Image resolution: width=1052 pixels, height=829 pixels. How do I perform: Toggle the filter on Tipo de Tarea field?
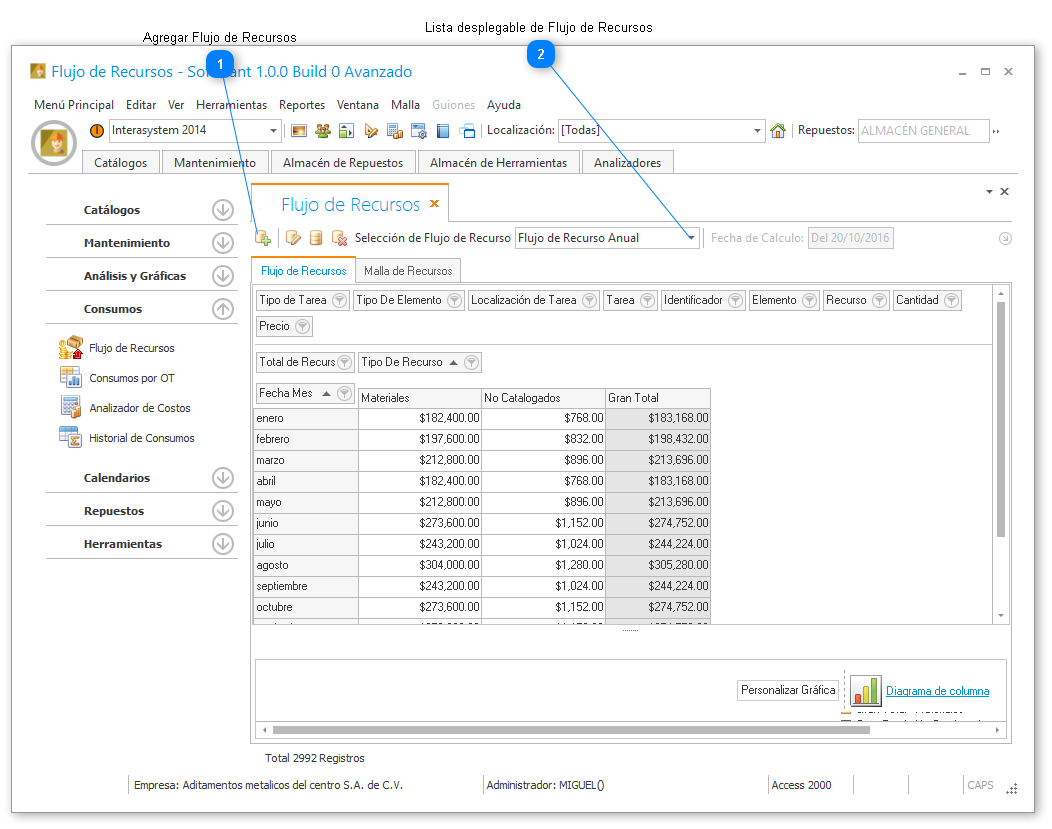(339, 300)
